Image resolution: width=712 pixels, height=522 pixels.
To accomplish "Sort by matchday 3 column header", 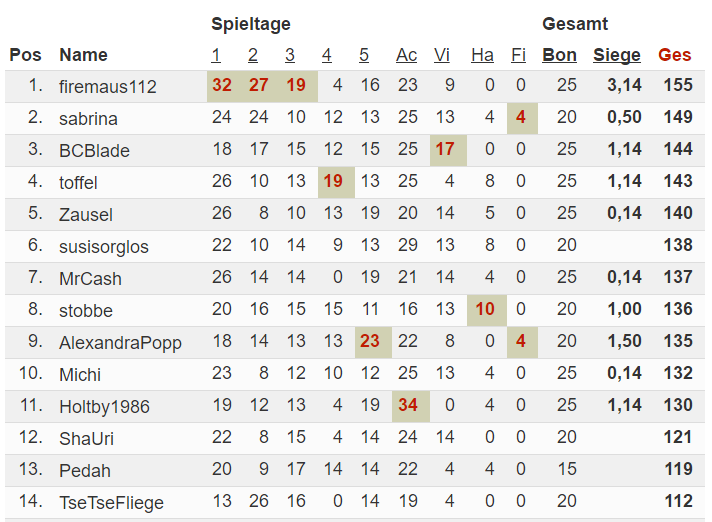I will pyautogui.click(x=290, y=55).
